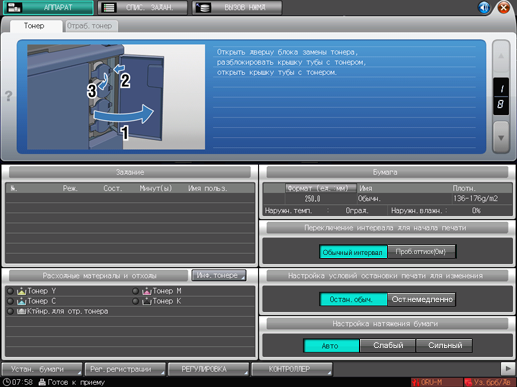The image size is (517, 387).
Task: Click the Сост. status column header
Action: pos(112,188)
